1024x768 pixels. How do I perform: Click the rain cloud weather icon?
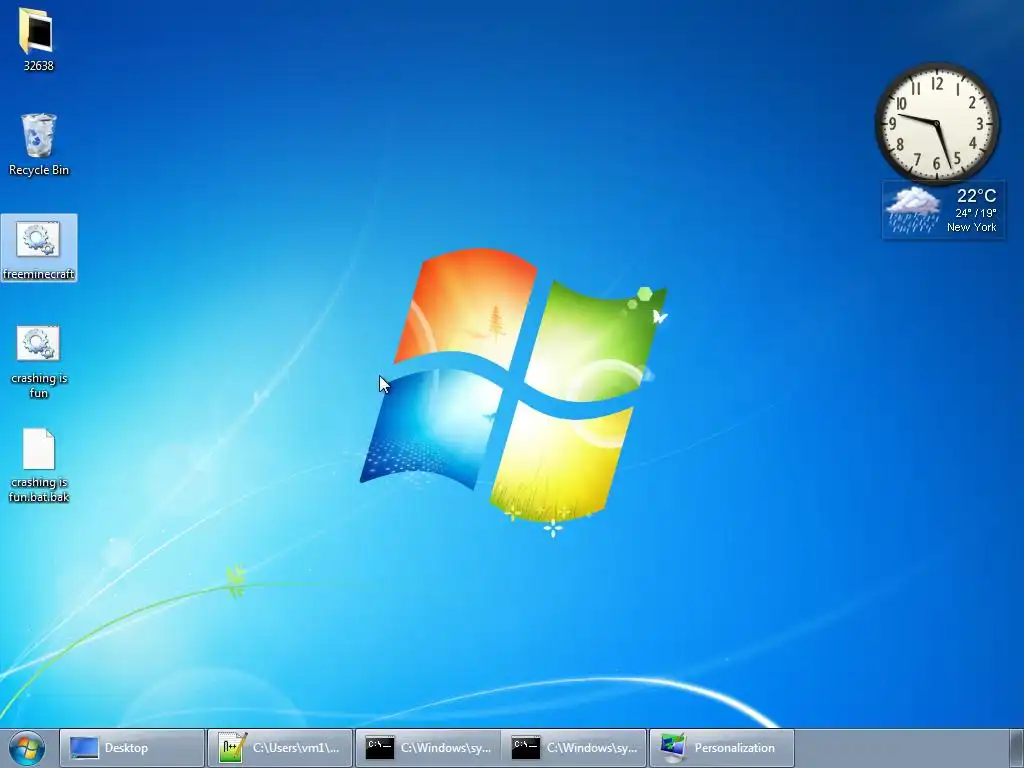[912, 209]
